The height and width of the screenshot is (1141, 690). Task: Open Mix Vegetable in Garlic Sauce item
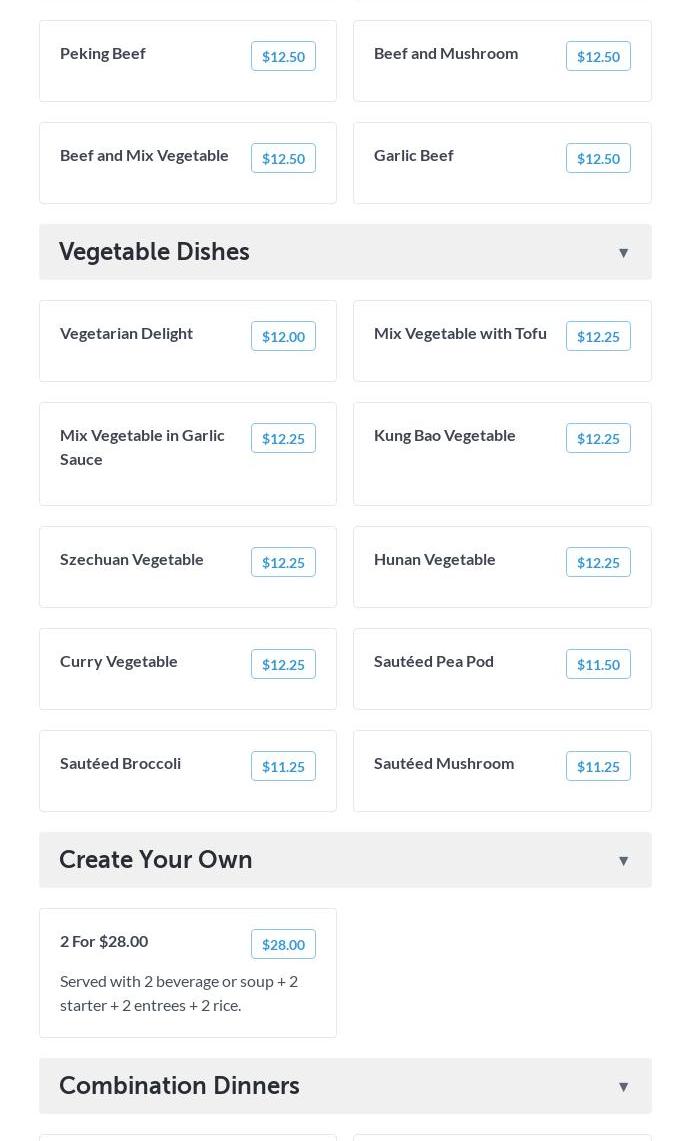coord(142,447)
